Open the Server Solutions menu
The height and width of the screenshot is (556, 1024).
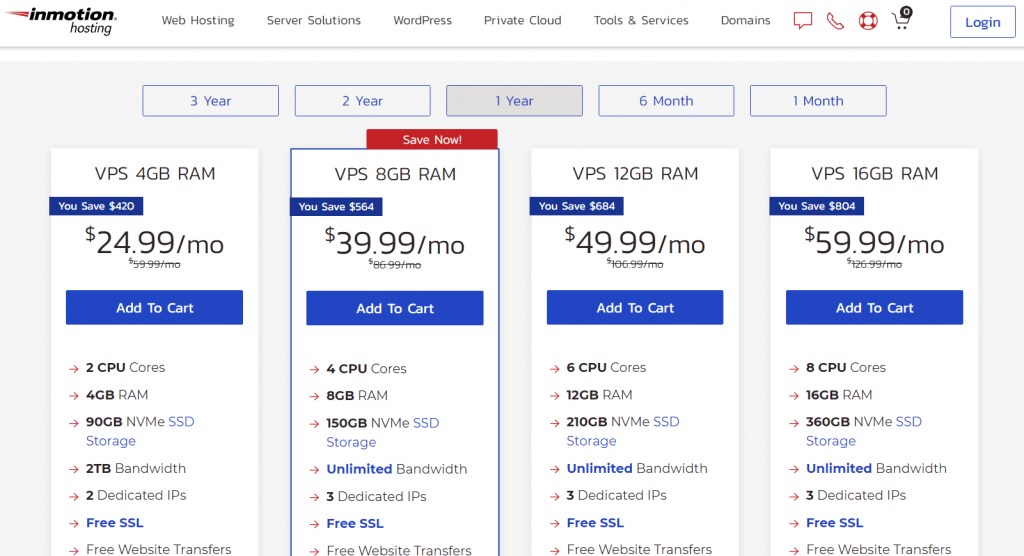(x=313, y=20)
